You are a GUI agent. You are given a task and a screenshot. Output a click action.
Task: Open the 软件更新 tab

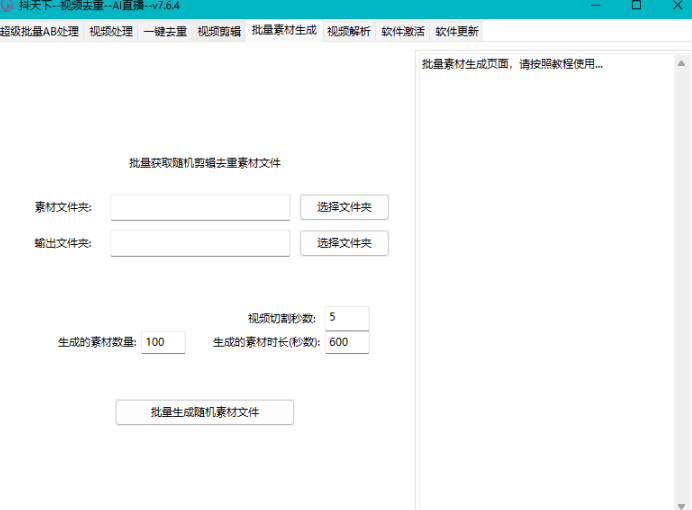point(456,31)
